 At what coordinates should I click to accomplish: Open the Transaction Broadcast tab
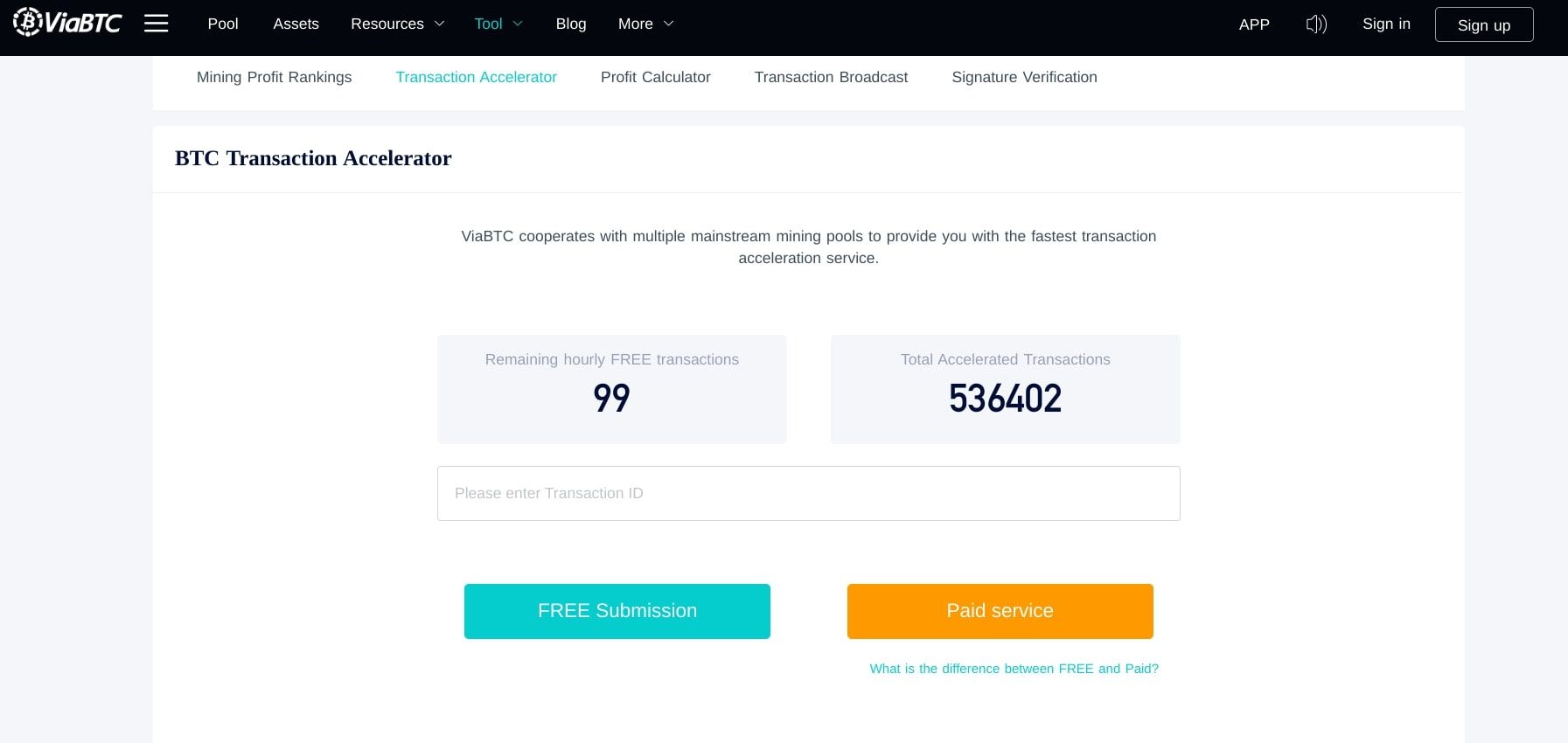coord(831,77)
